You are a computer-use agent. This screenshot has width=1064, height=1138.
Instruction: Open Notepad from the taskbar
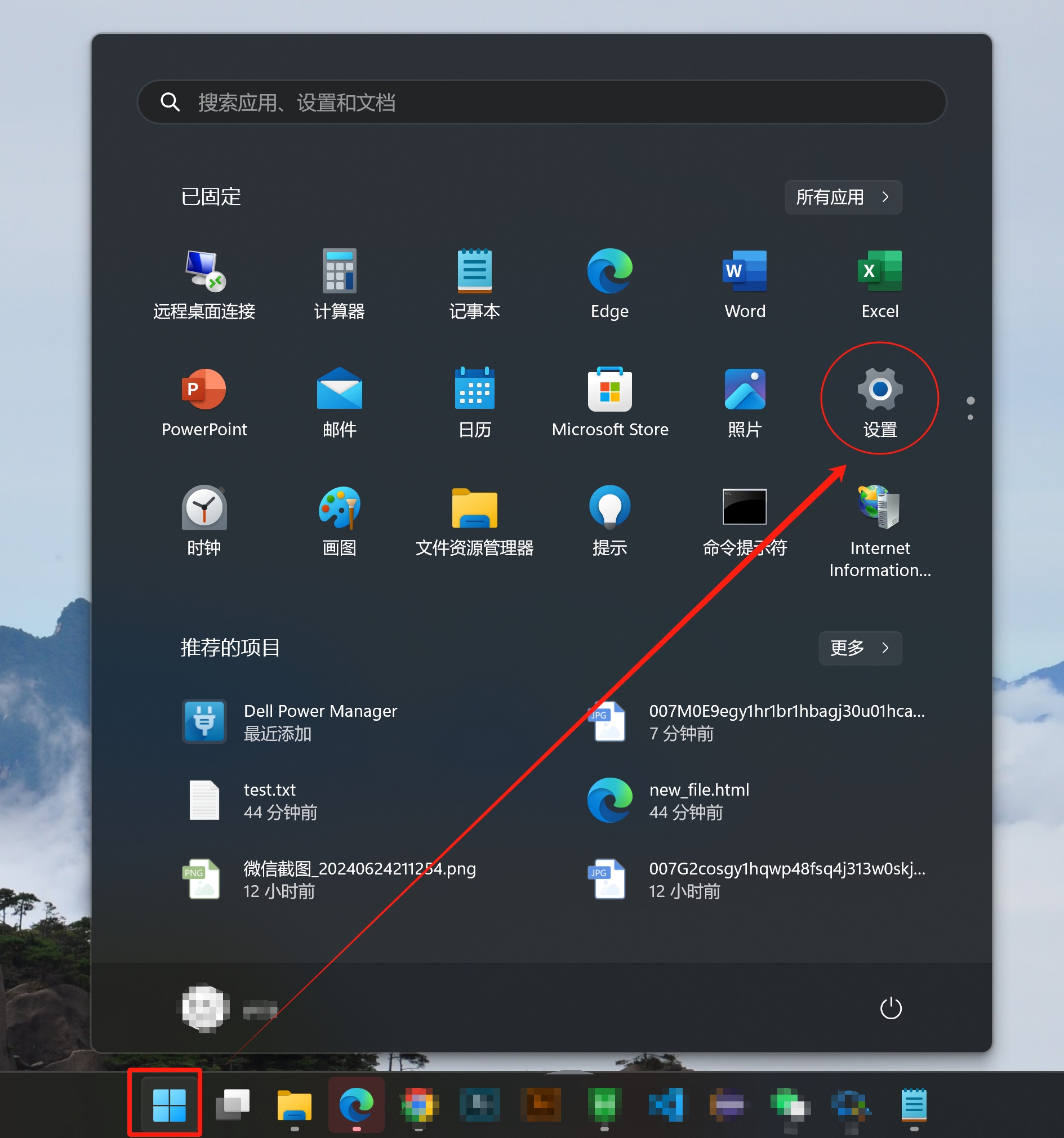[914, 1104]
